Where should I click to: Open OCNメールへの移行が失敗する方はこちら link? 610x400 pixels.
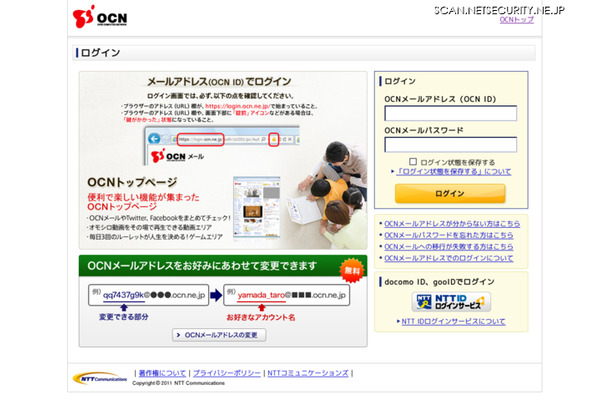[449, 247]
